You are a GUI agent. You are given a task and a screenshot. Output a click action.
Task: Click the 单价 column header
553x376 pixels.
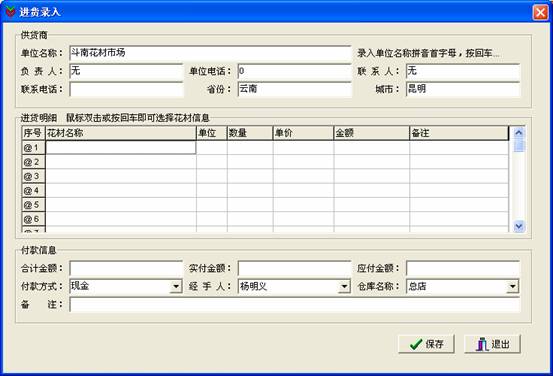click(303, 133)
